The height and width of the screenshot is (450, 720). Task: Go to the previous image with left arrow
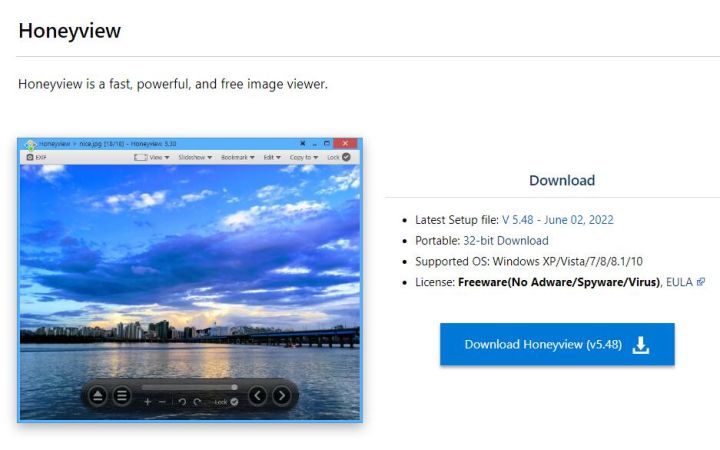click(x=258, y=395)
